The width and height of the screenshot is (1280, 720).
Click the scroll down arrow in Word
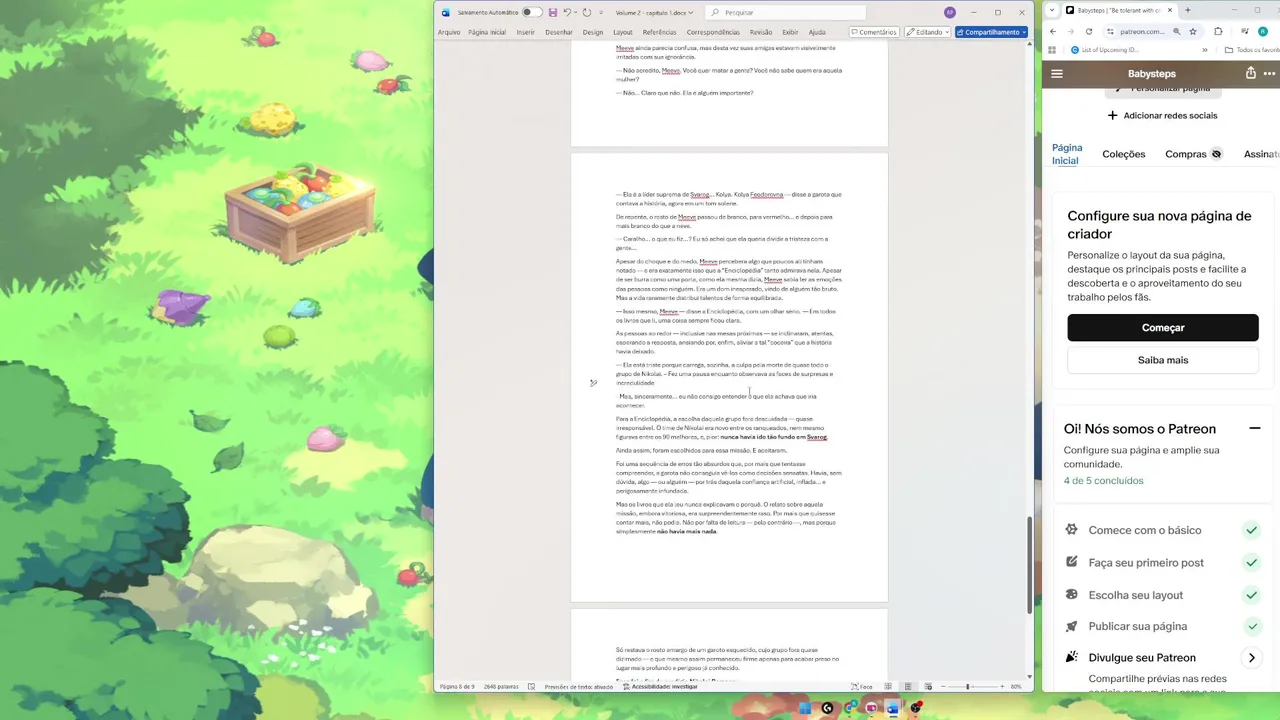[1029, 677]
